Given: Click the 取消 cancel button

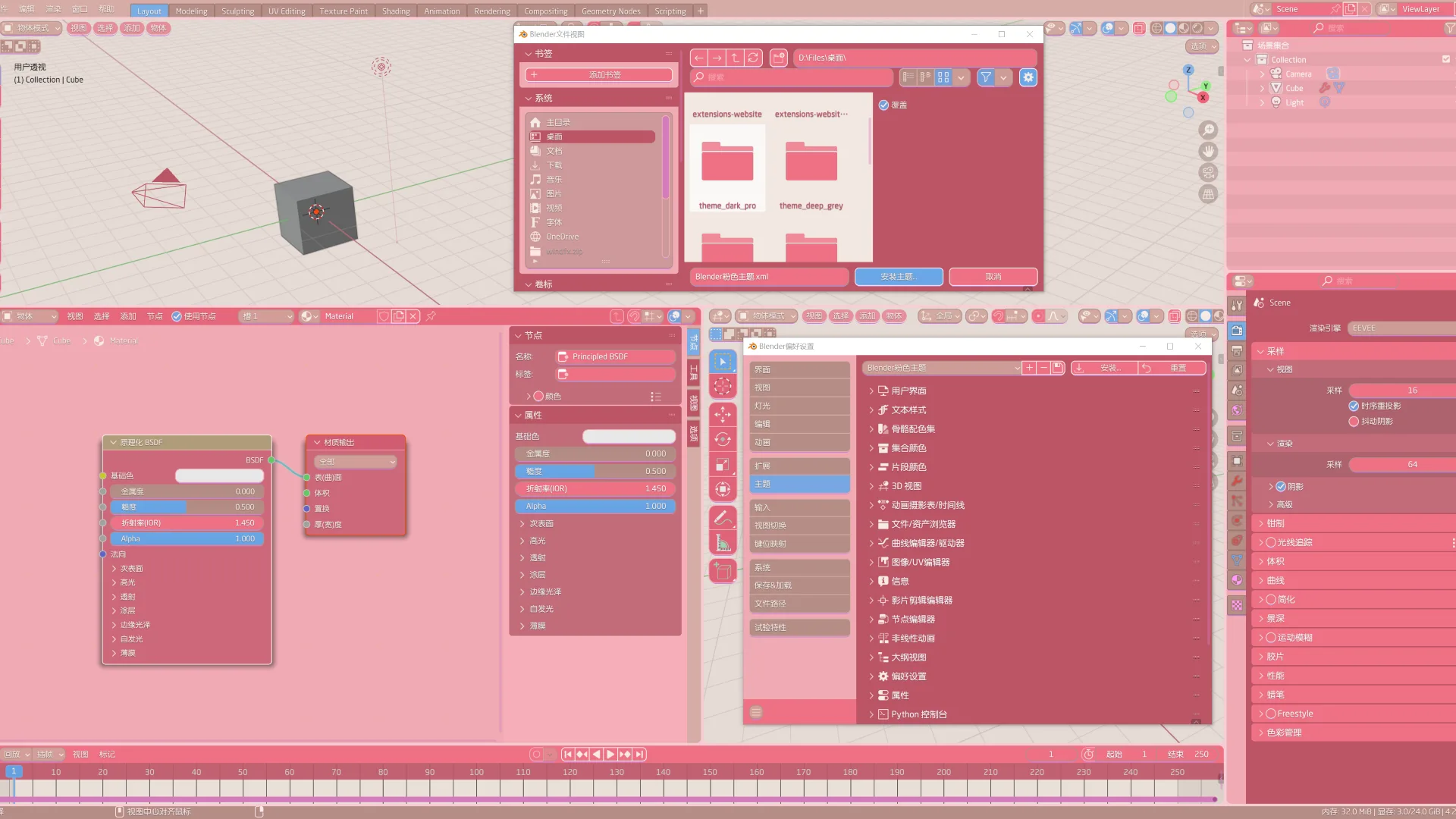Looking at the screenshot, I should point(993,277).
